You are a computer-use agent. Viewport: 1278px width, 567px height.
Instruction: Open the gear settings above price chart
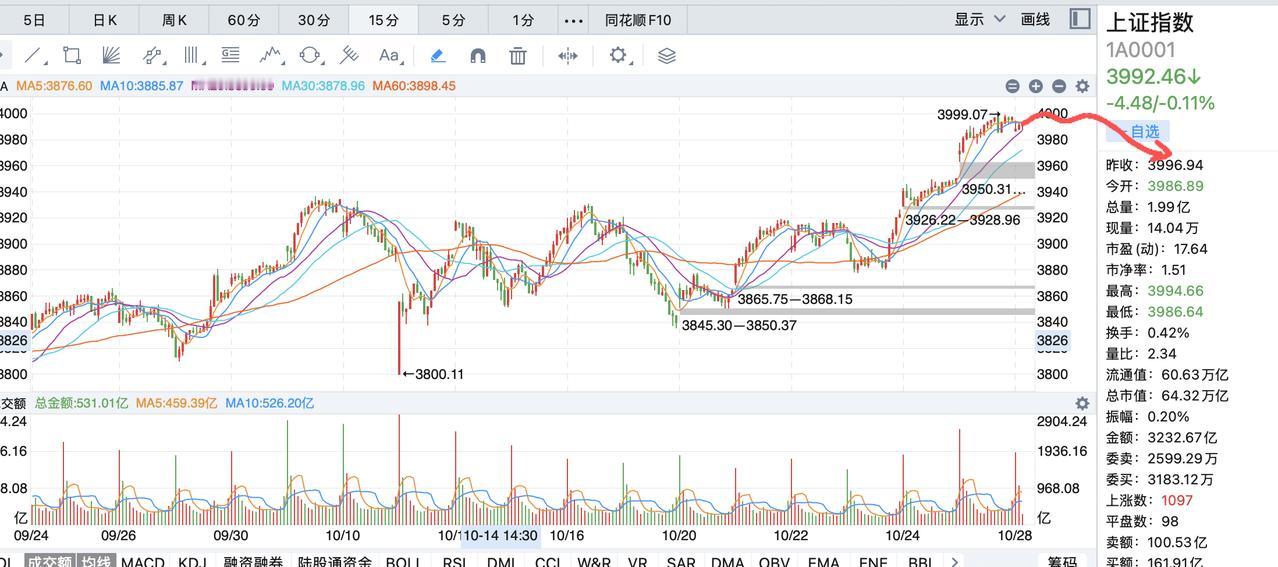(1082, 87)
